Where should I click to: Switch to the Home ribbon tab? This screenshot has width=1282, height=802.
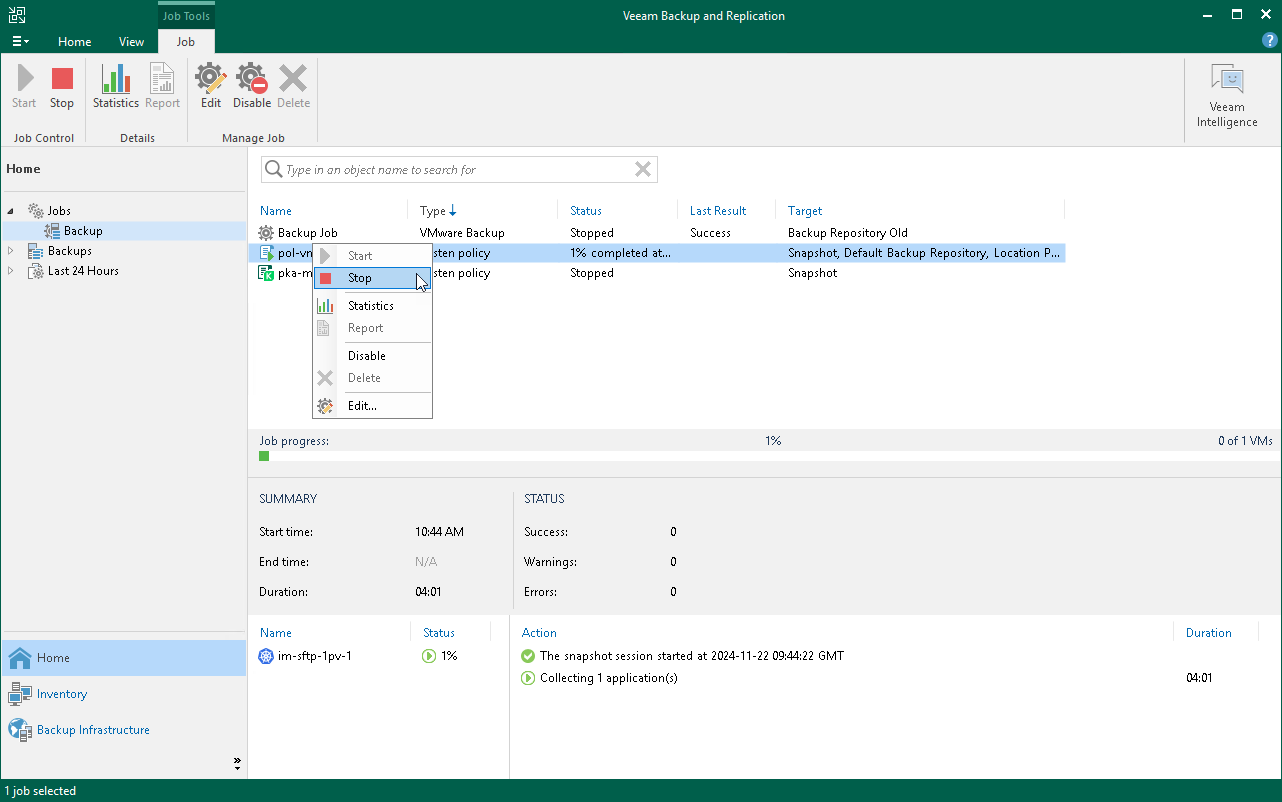pyautogui.click(x=75, y=42)
